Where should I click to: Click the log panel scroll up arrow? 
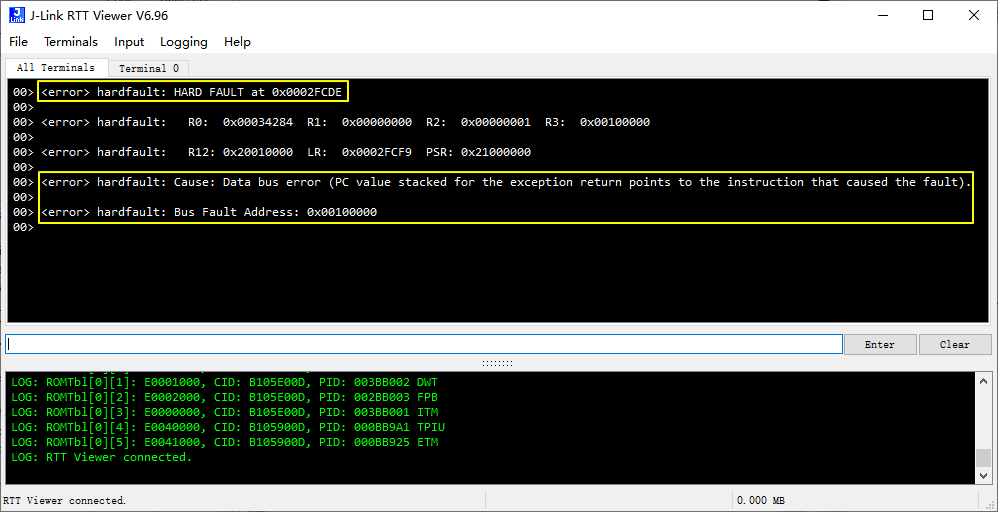coord(983,381)
